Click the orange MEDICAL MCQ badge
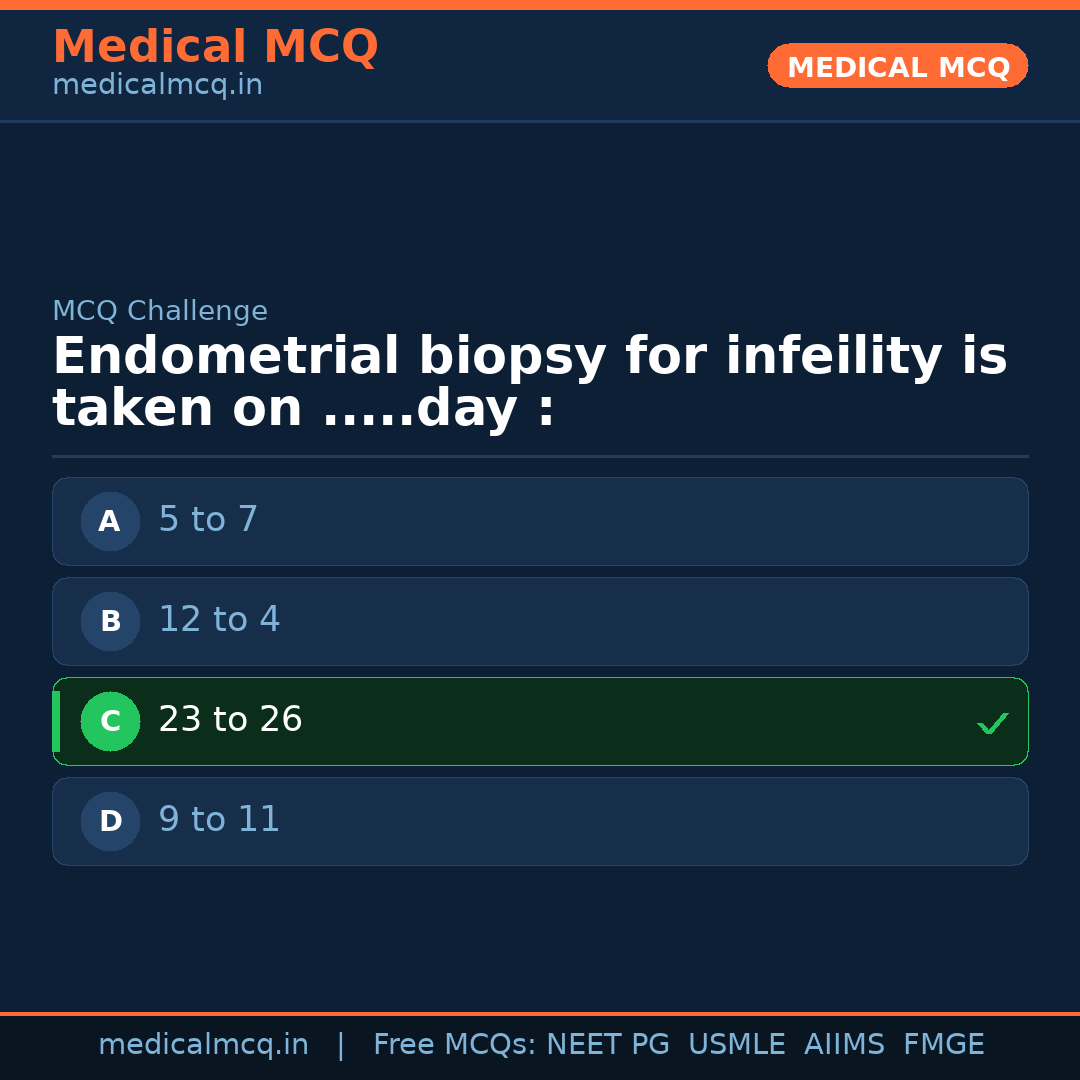 click(897, 66)
